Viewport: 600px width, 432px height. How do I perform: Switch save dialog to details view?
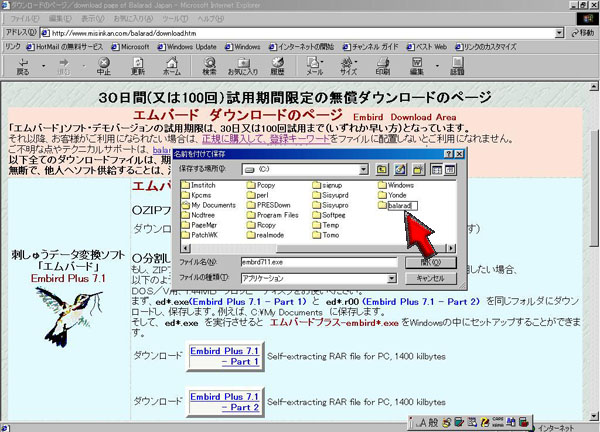point(450,169)
